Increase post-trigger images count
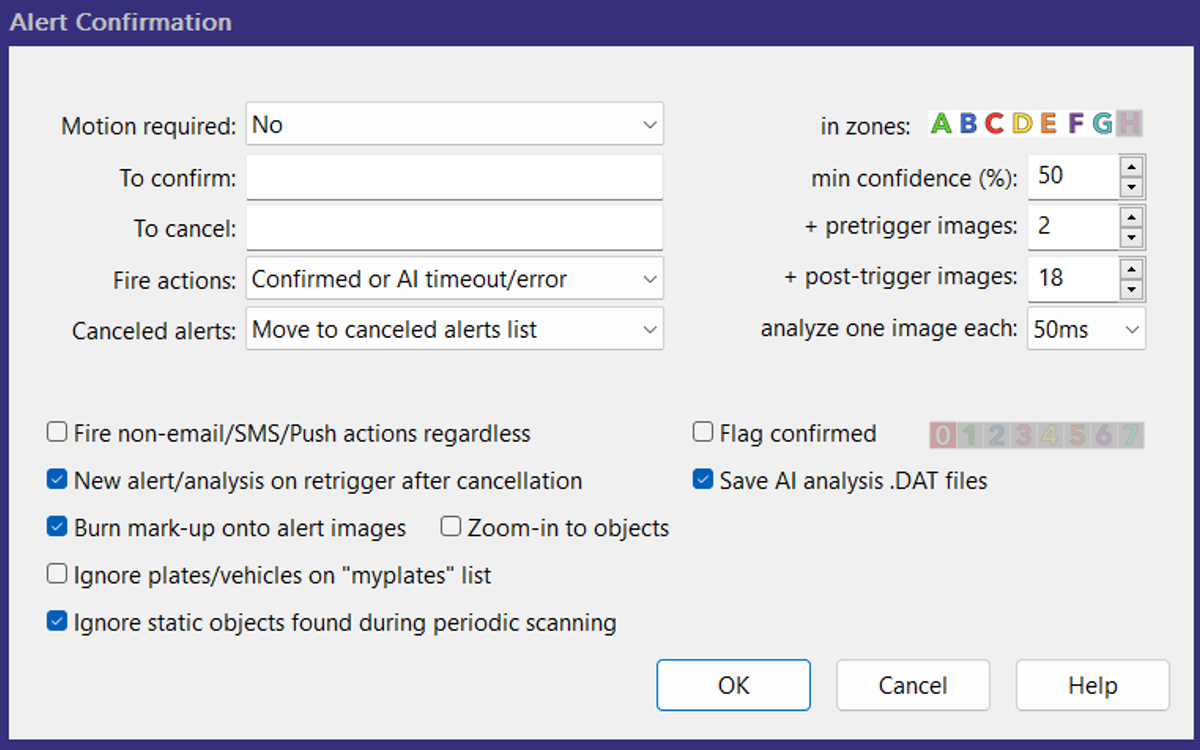The width and height of the screenshot is (1200, 750). 1131,268
